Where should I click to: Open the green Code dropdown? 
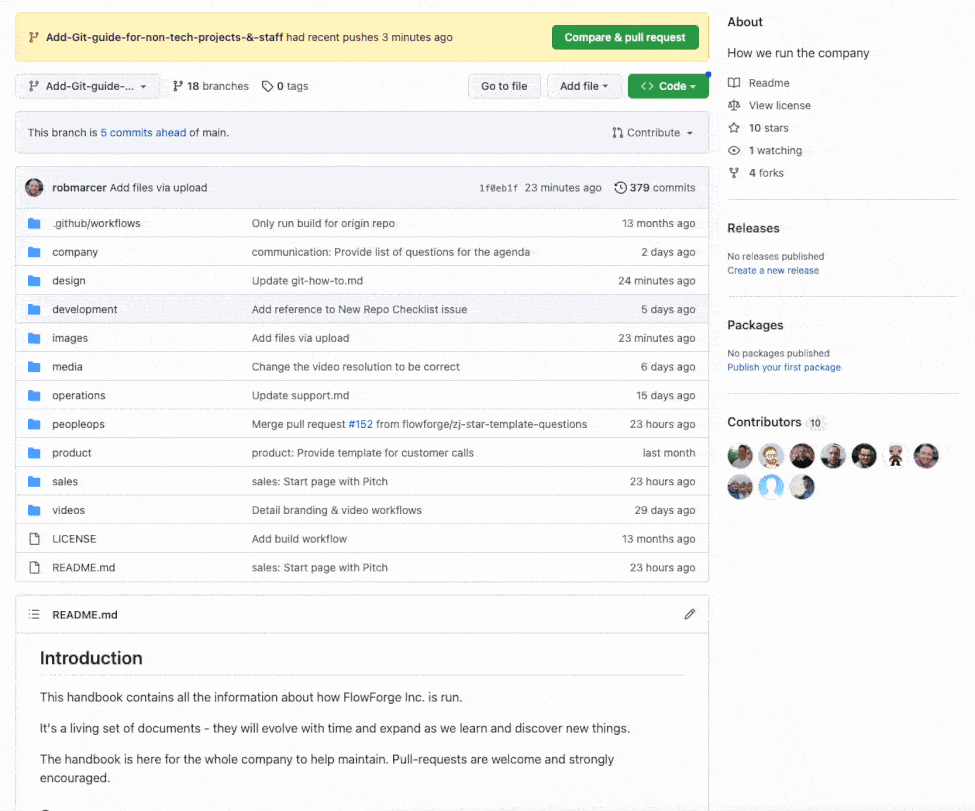[x=668, y=86]
